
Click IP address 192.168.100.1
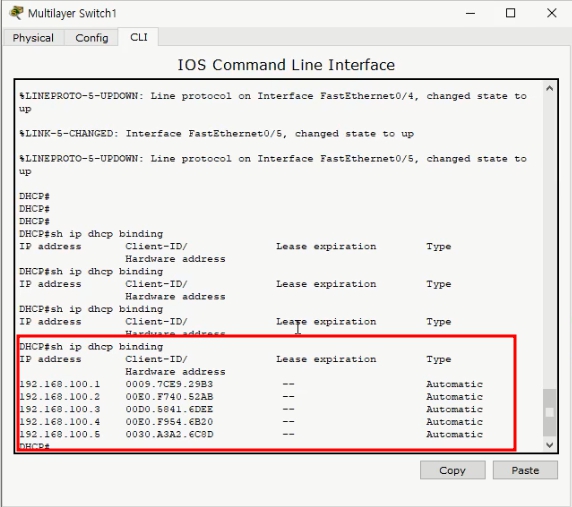click(x=60, y=384)
